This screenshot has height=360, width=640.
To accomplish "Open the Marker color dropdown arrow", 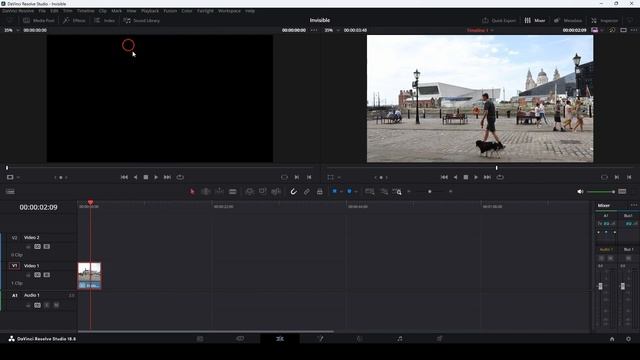I will click(x=356, y=191).
